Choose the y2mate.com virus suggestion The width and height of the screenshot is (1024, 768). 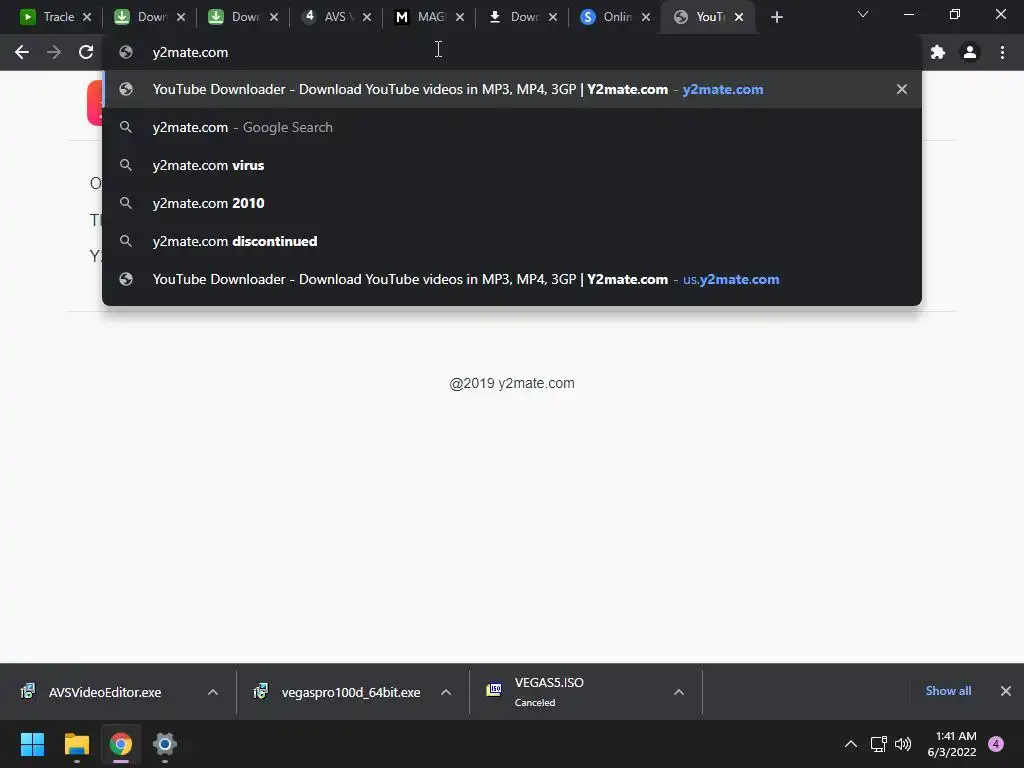(x=512, y=165)
